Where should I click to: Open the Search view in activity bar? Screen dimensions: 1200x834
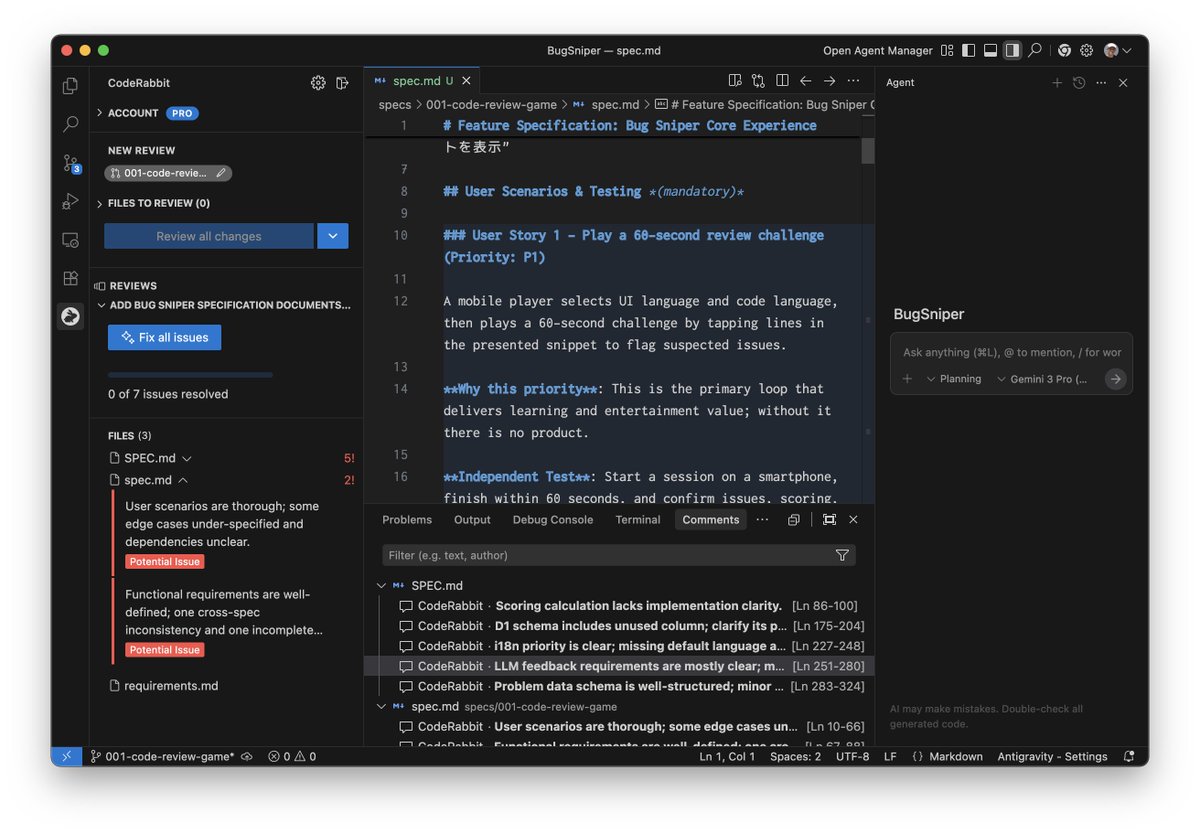point(70,124)
